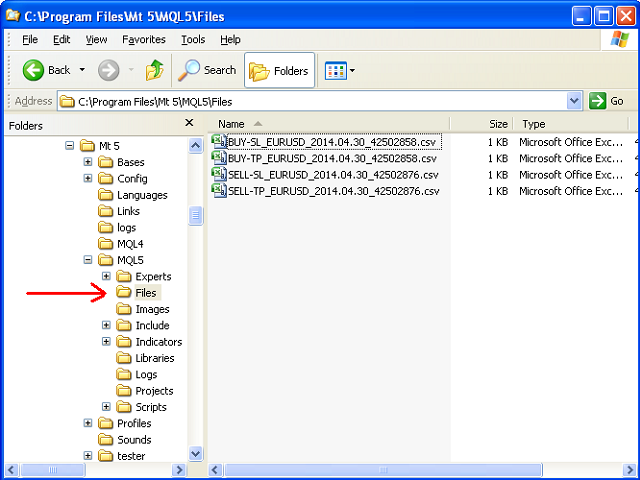The image size is (640, 480).
Task: Click the Scripts folder label
Action: coord(151,407)
